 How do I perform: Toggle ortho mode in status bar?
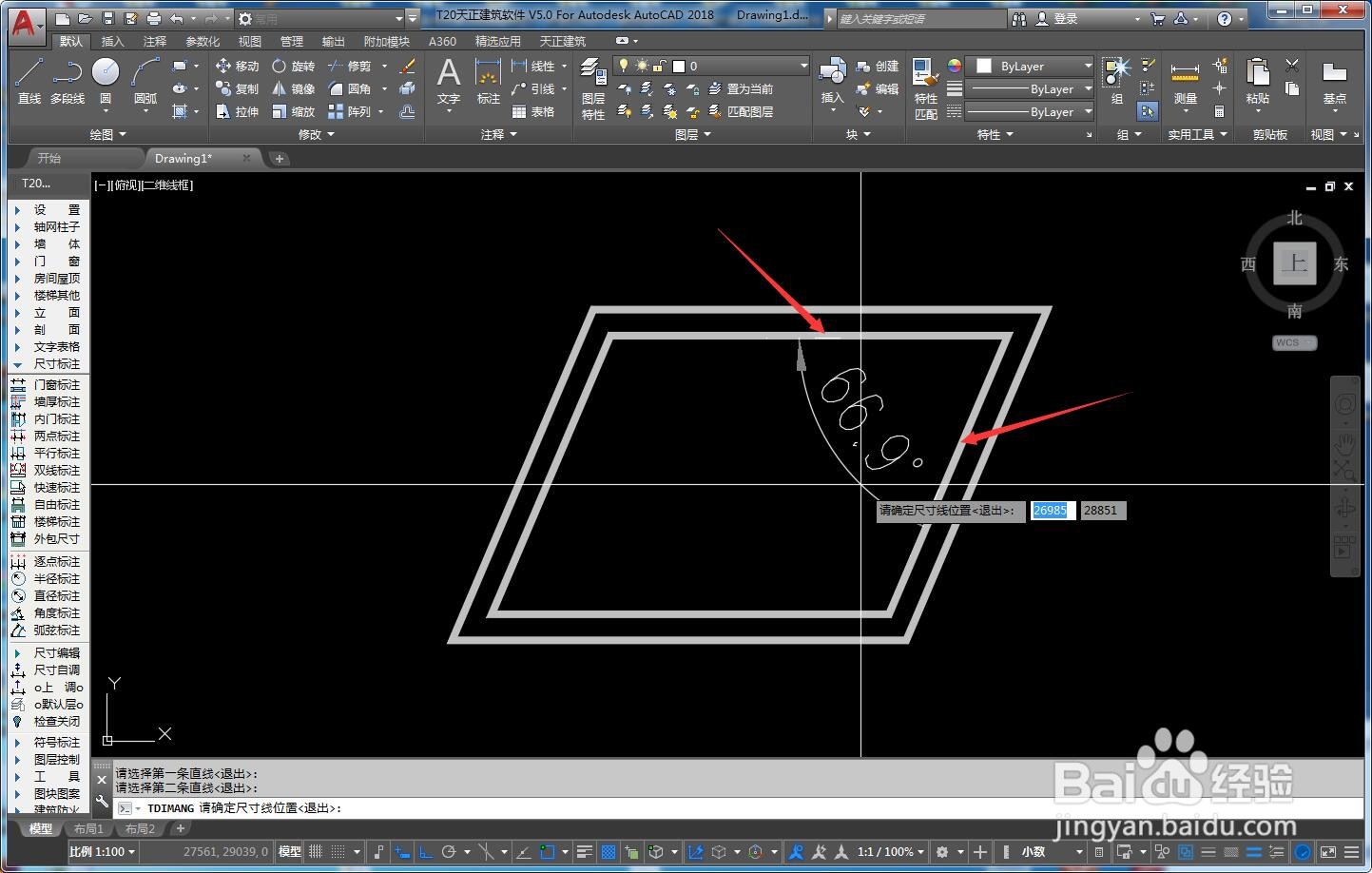(x=426, y=852)
